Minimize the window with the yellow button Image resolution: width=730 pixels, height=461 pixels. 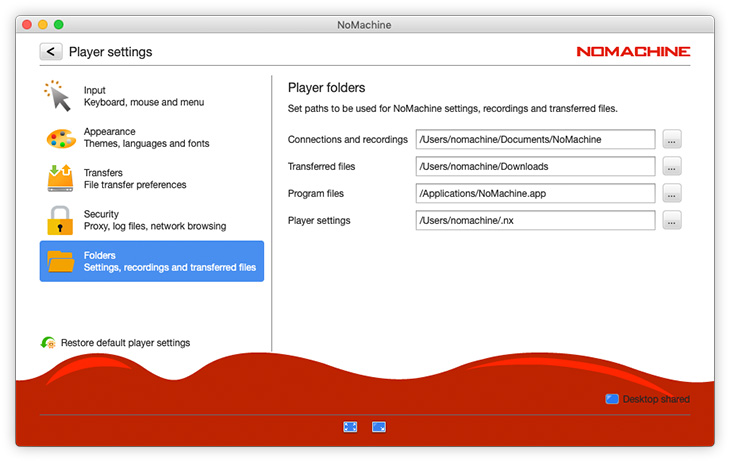click(42, 24)
